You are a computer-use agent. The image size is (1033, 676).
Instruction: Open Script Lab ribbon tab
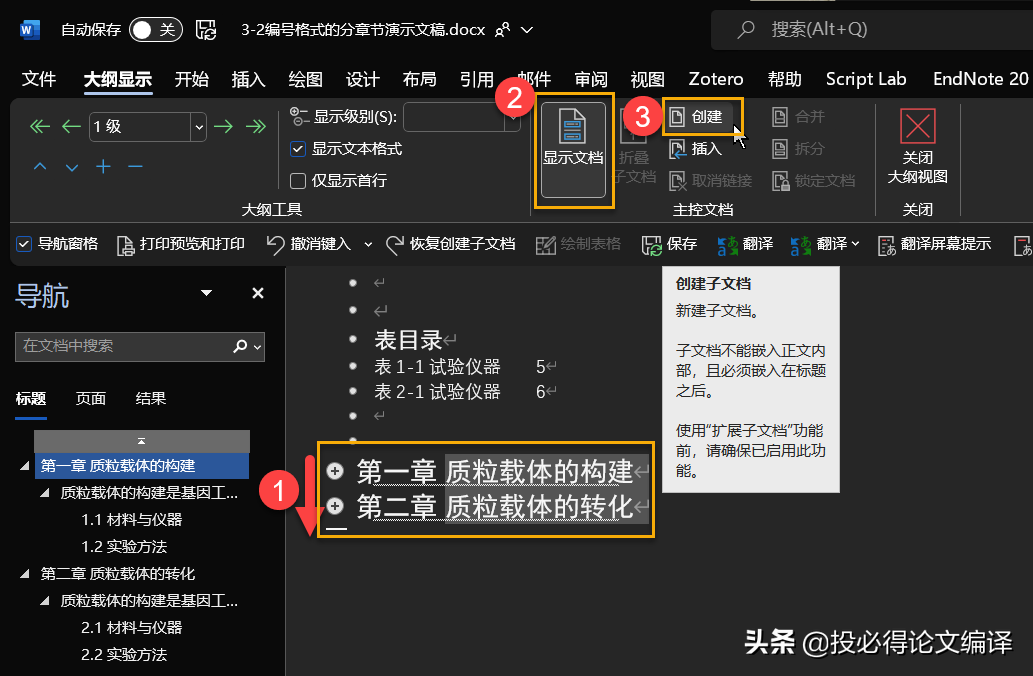point(866,80)
